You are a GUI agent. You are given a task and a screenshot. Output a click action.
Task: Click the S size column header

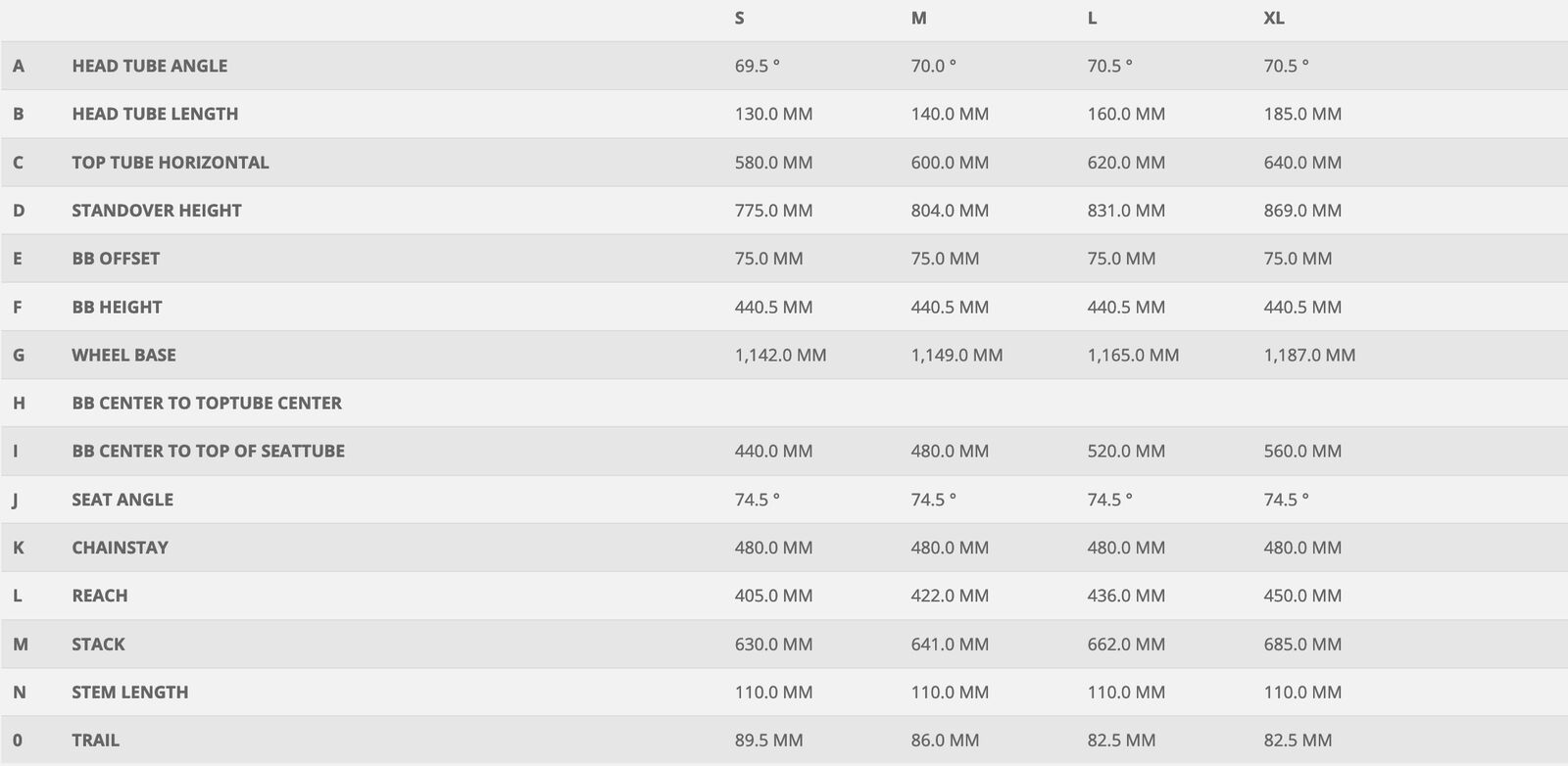739,18
